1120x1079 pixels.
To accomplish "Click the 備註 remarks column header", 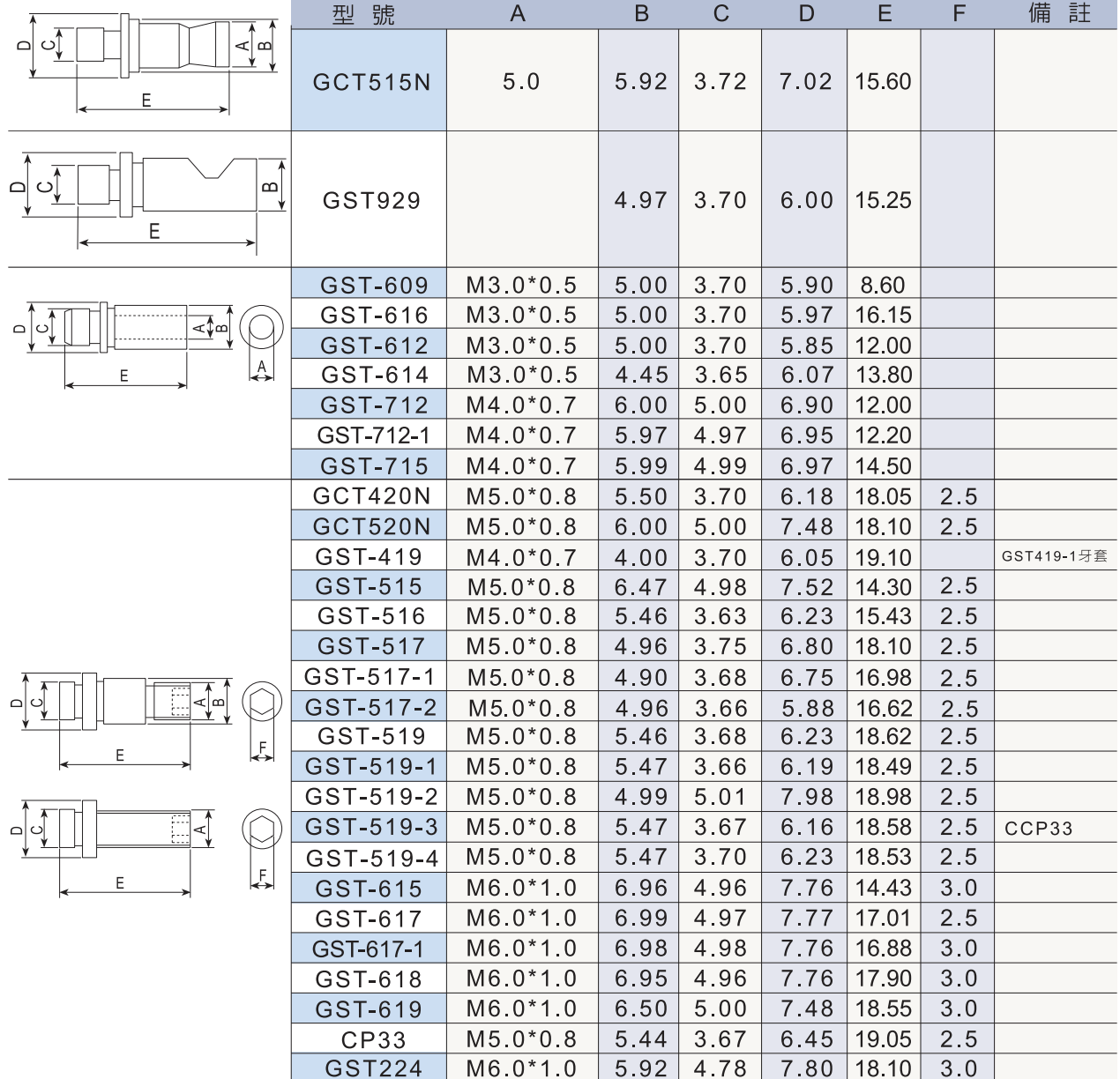I will pyautogui.click(x=1059, y=13).
